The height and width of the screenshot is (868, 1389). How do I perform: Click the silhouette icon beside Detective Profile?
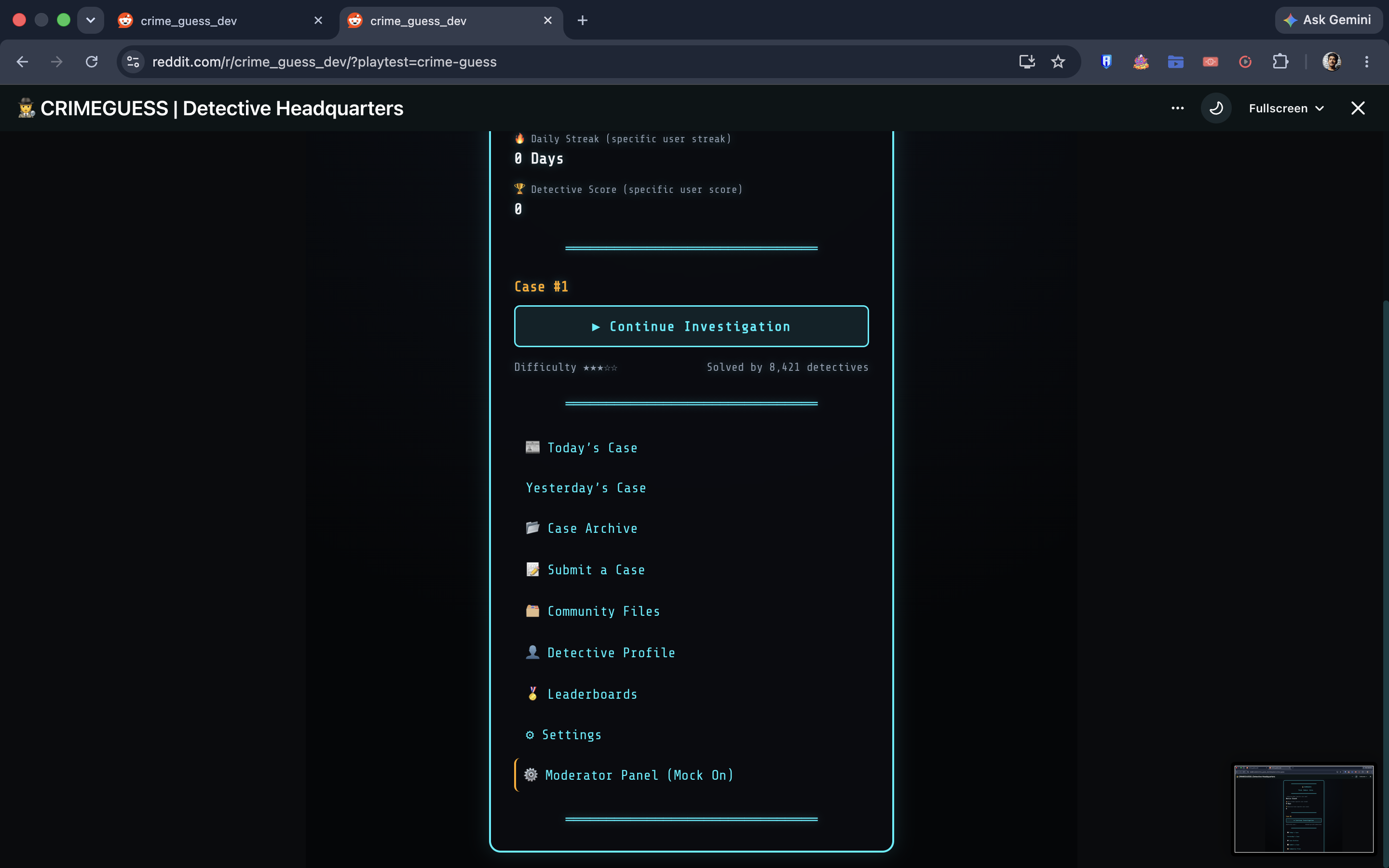tap(532, 652)
